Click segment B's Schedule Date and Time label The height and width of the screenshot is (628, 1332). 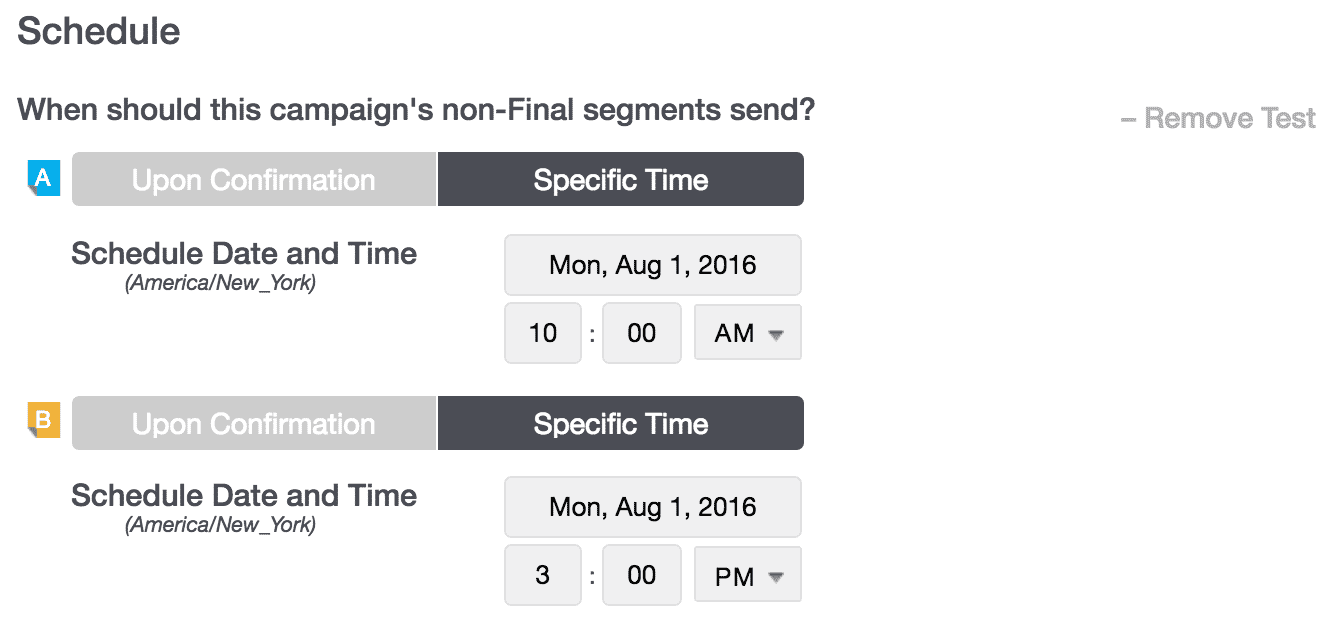pyautogui.click(x=244, y=496)
